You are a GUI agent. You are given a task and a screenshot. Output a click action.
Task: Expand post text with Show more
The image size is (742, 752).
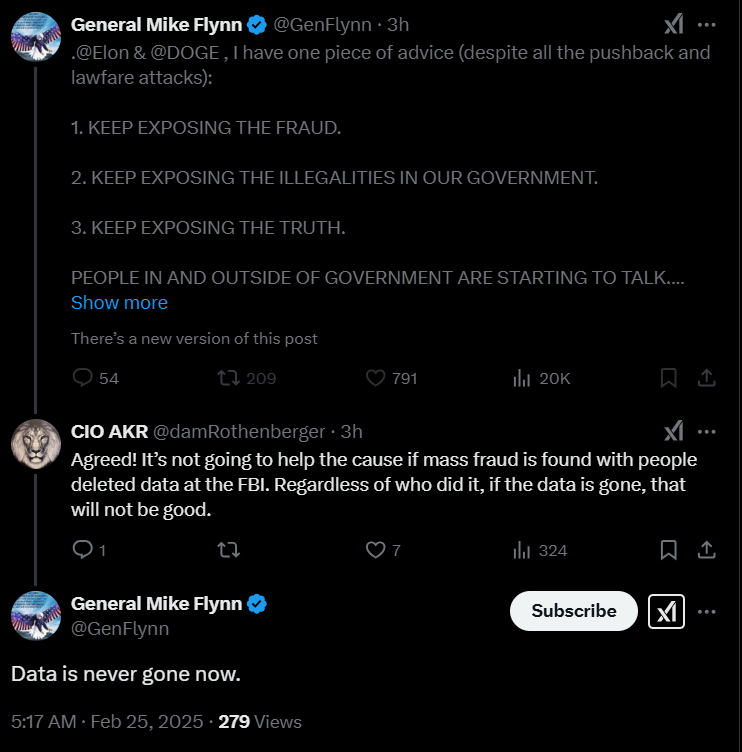[x=119, y=302]
